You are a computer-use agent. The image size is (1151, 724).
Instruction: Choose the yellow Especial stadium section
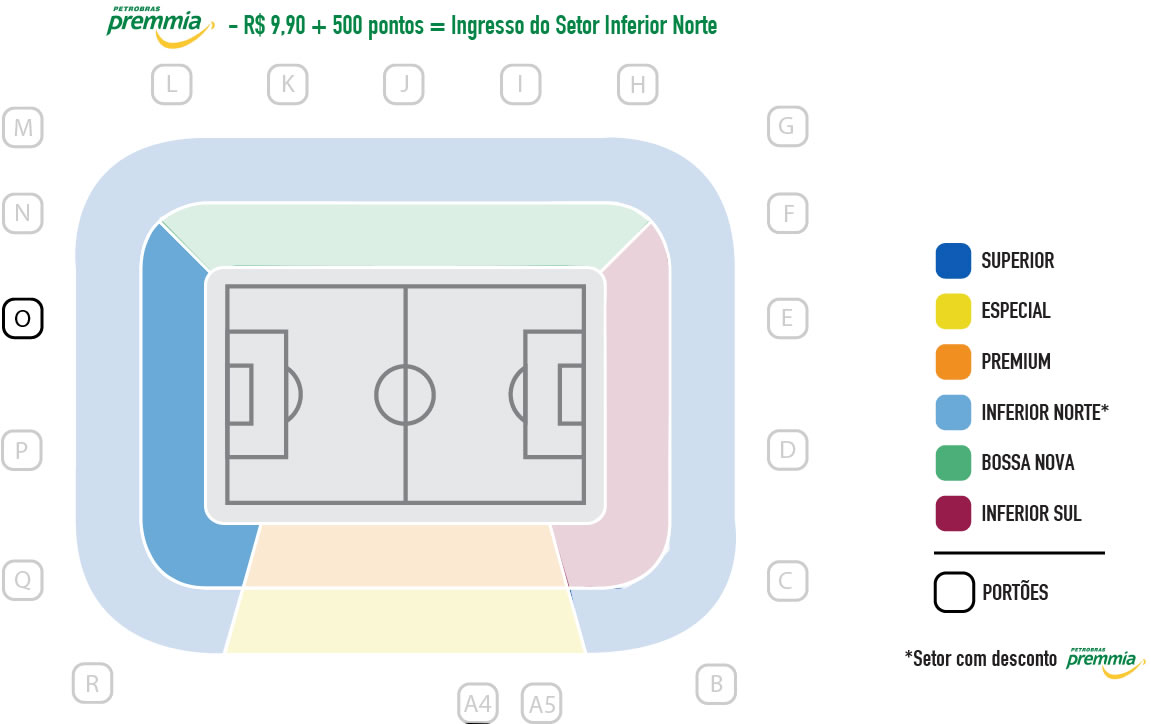click(405, 620)
